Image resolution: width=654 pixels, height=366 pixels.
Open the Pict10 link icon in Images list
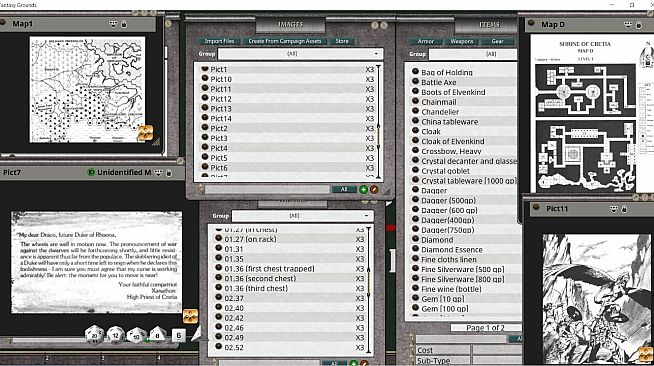[x=205, y=78]
